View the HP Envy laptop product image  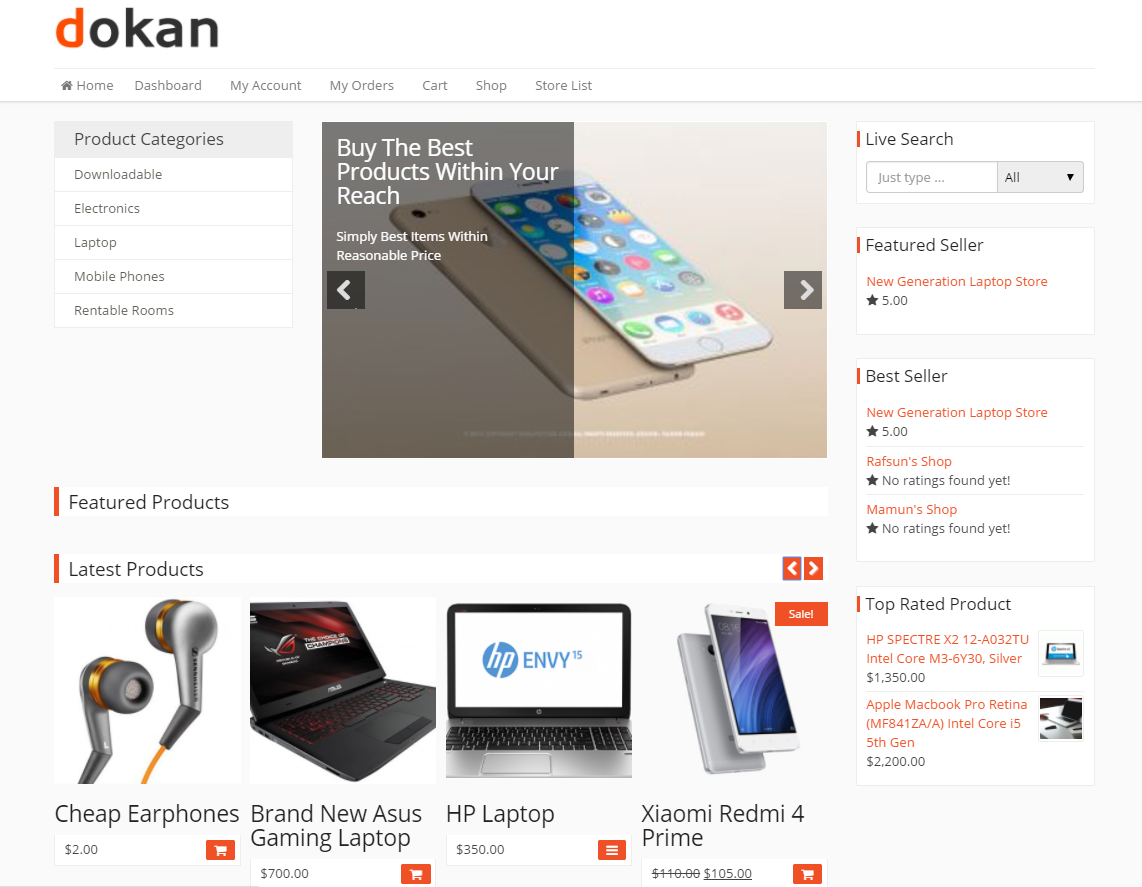(539, 690)
